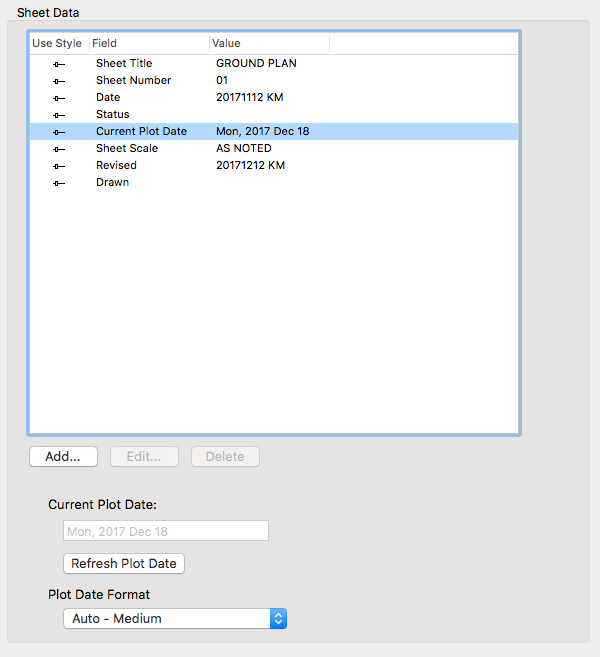
Task: Select the Sheet Title field row
Action: 124,63
